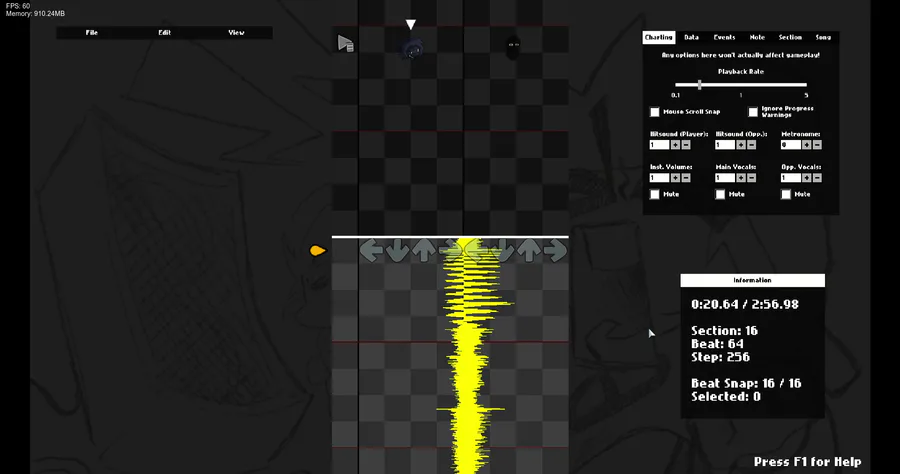Enable the Mouse Scroll Snap checkbox
Screen dimensions: 900x474
tap(655, 112)
